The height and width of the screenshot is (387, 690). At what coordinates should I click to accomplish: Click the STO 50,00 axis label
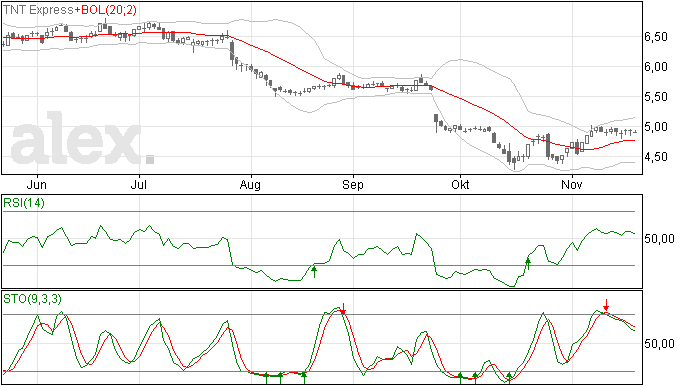pyautogui.click(x=659, y=343)
